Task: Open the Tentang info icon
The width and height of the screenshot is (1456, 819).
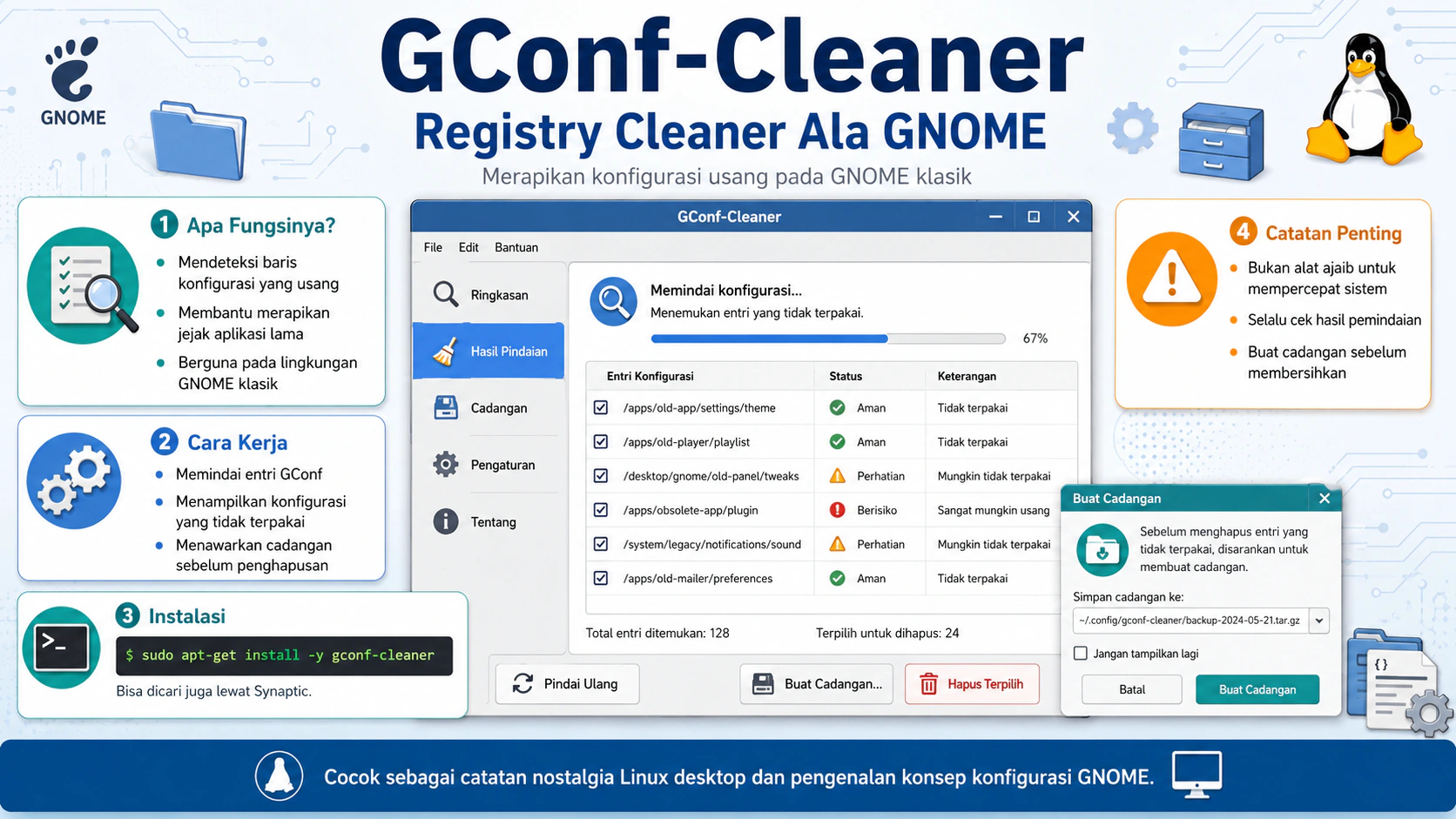Action: [446, 521]
